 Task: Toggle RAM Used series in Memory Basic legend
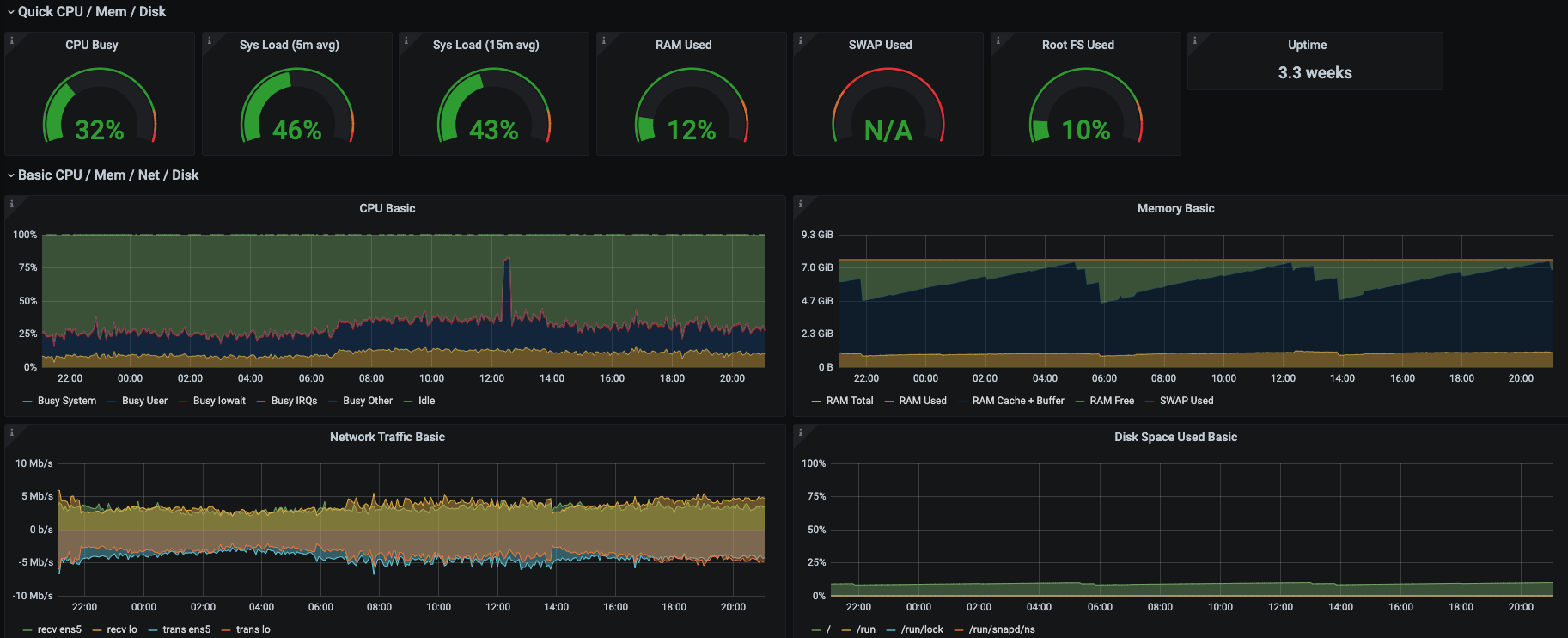(923, 401)
